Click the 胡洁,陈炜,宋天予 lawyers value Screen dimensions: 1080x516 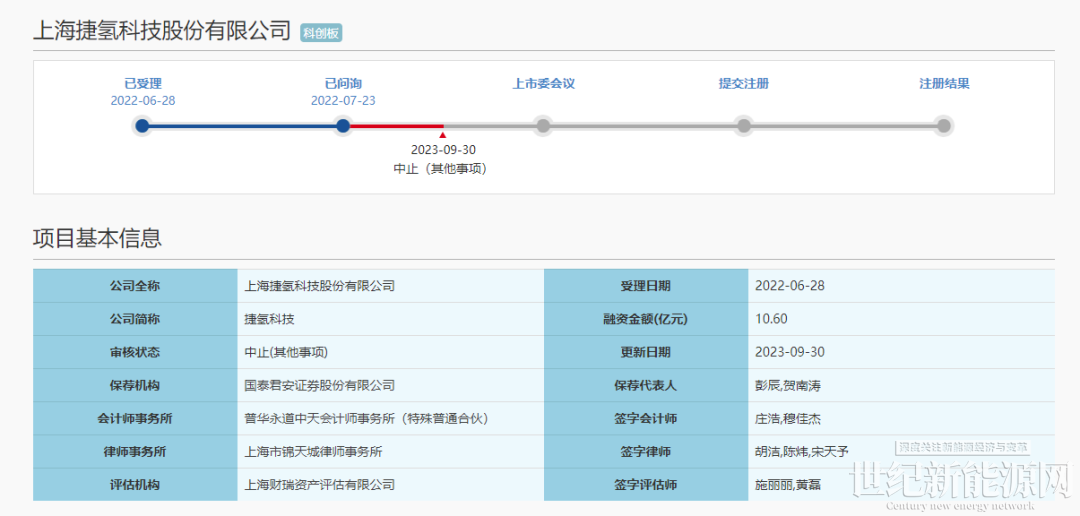pyautogui.click(x=802, y=452)
